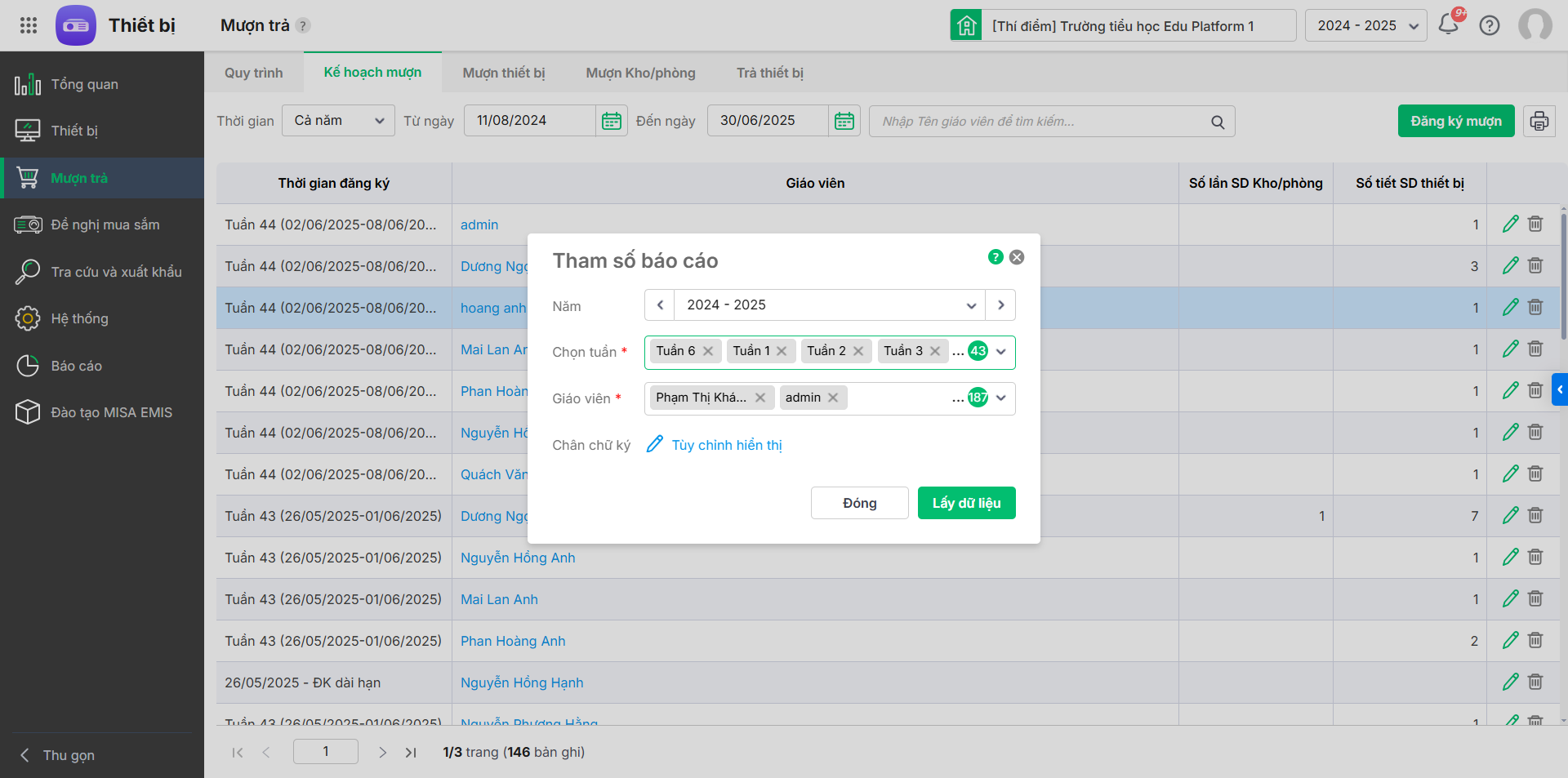Open the notifications bell
This screenshot has width=1568, height=778.
coord(1450,24)
